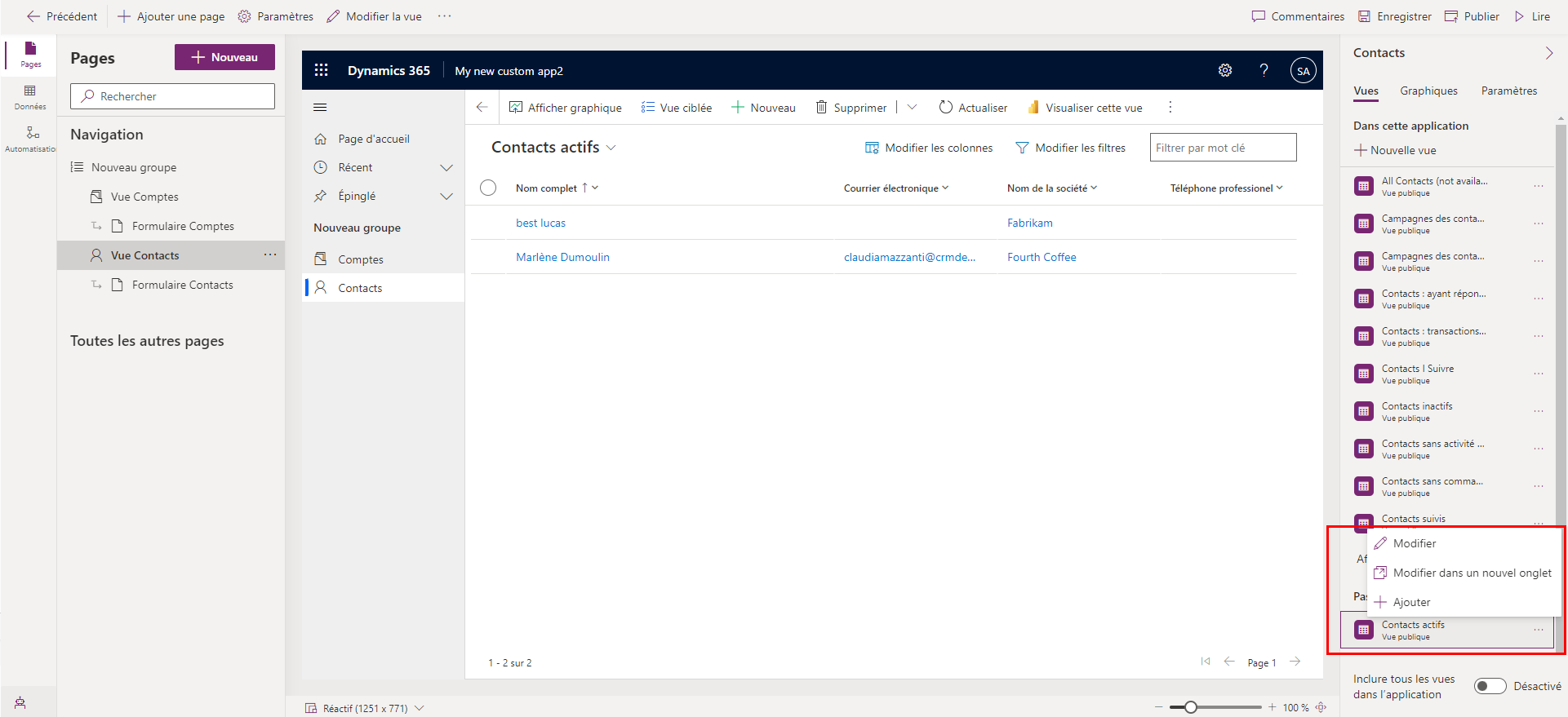1568x717 pixels.
Task: Select Vue Comptes in navigation tree
Action: pyautogui.click(x=144, y=197)
